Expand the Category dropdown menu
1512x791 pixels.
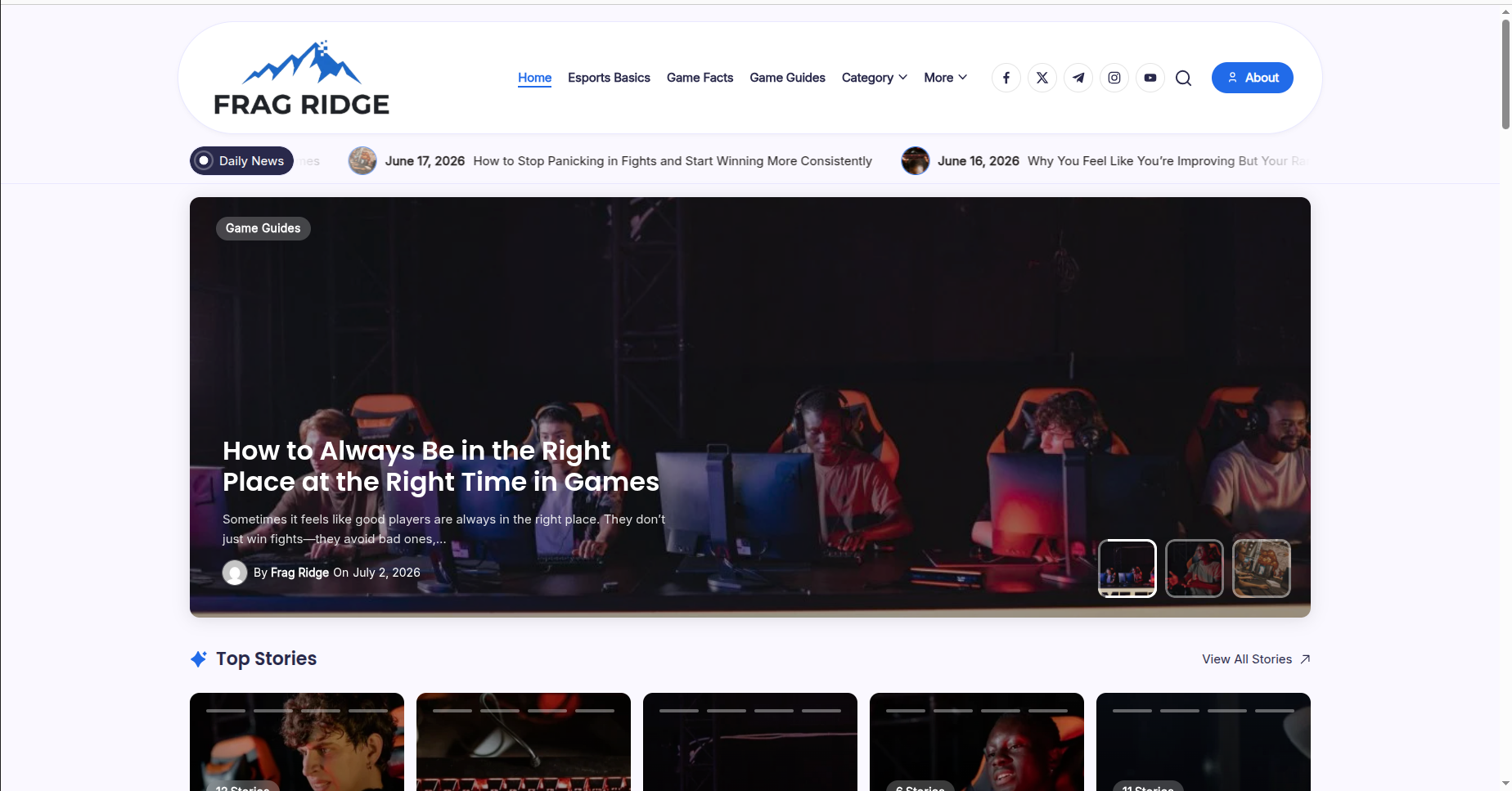click(x=874, y=78)
